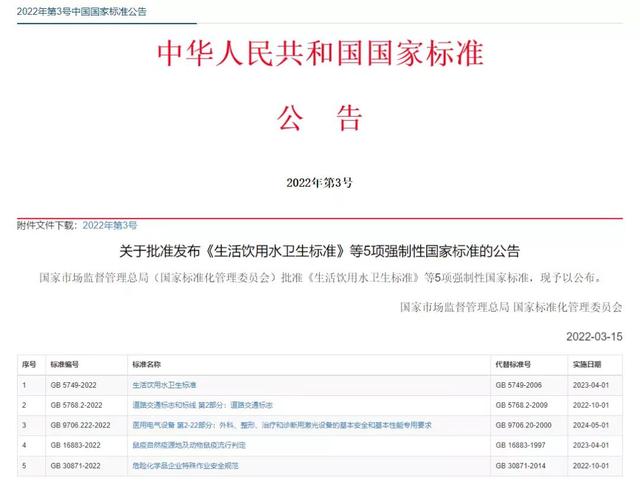Viewport: 640px width, 486px height.
Task: Open the 2022年第3号中国国家标准公告 tab
Action: point(82,11)
